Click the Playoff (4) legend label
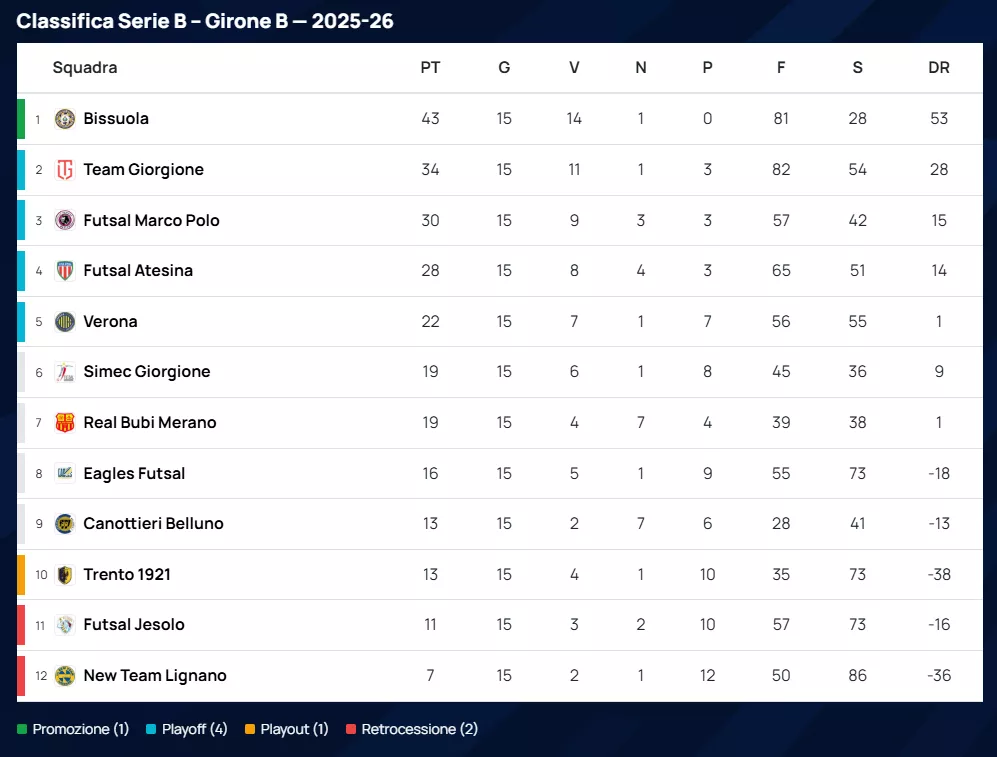 (x=194, y=729)
